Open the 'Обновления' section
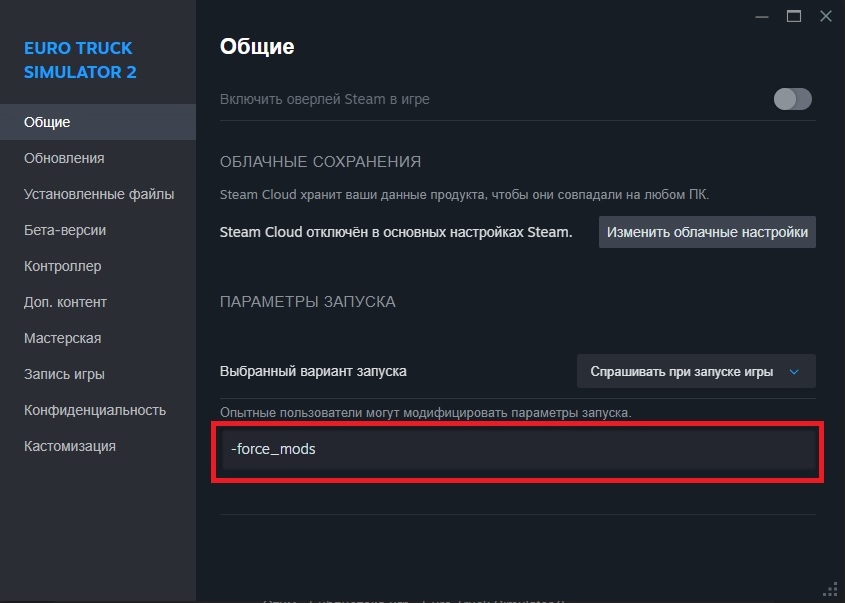Viewport: 845px width, 603px height. tap(64, 158)
